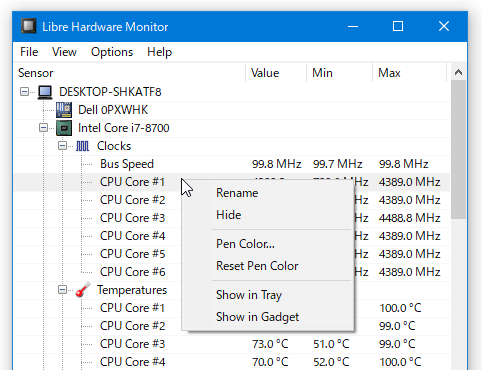482x370 pixels.
Task: Click the Value column header
Action: point(276,73)
